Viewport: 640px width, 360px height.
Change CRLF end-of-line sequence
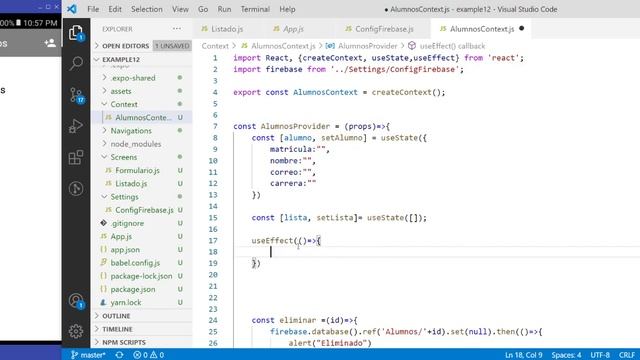click(627, 355)
